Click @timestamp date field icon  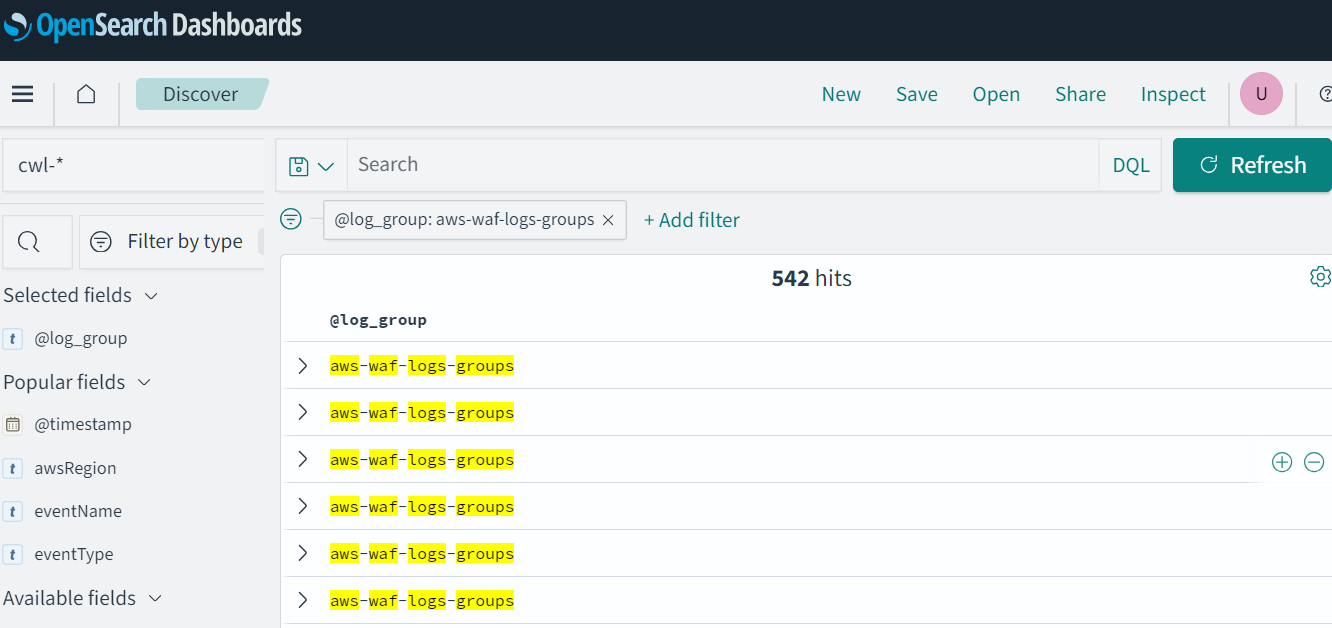[x=13, y=424]
